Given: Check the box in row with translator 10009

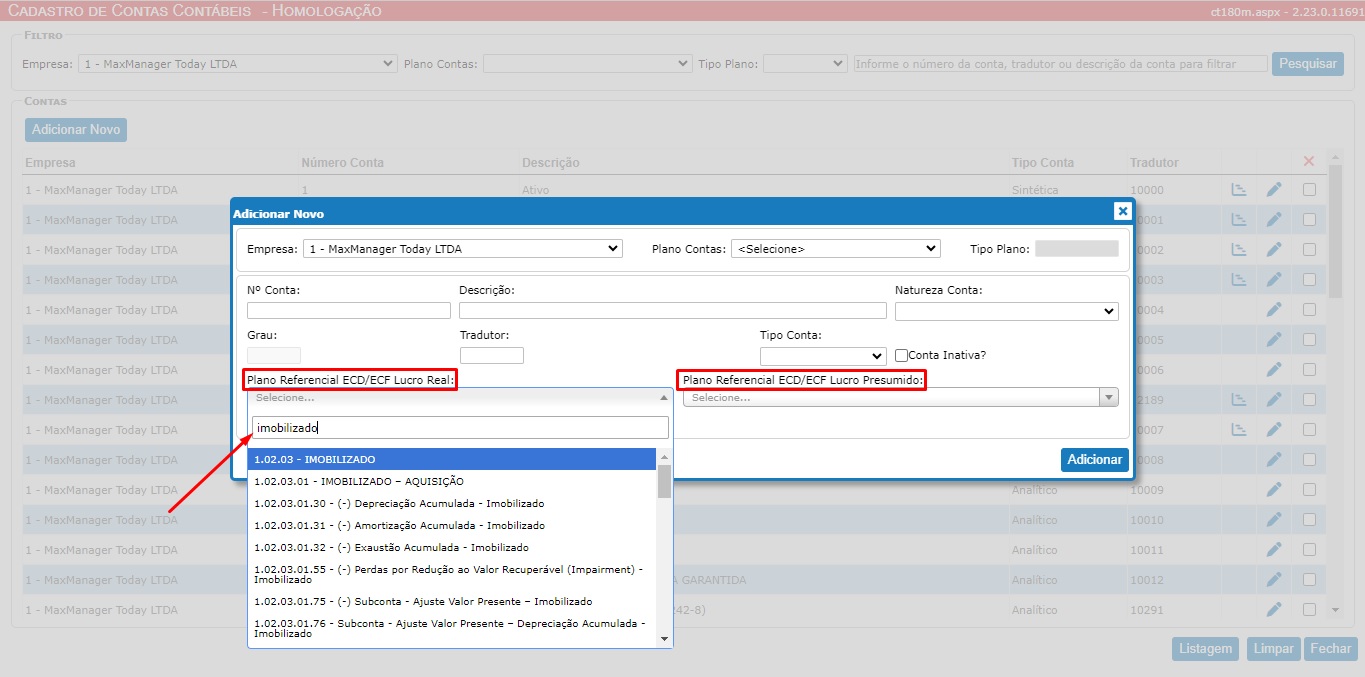Looking at the screenshot, I should click(x=1309, y=490).
